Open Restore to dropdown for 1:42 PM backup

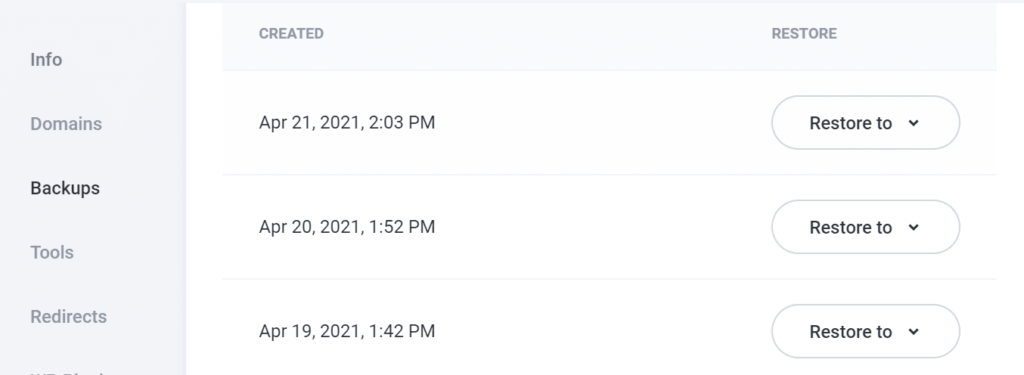[x=865, y=331]
